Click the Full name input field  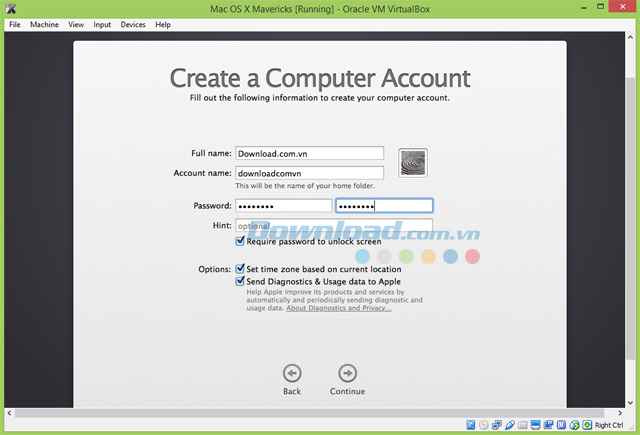(x=309, y=153)
